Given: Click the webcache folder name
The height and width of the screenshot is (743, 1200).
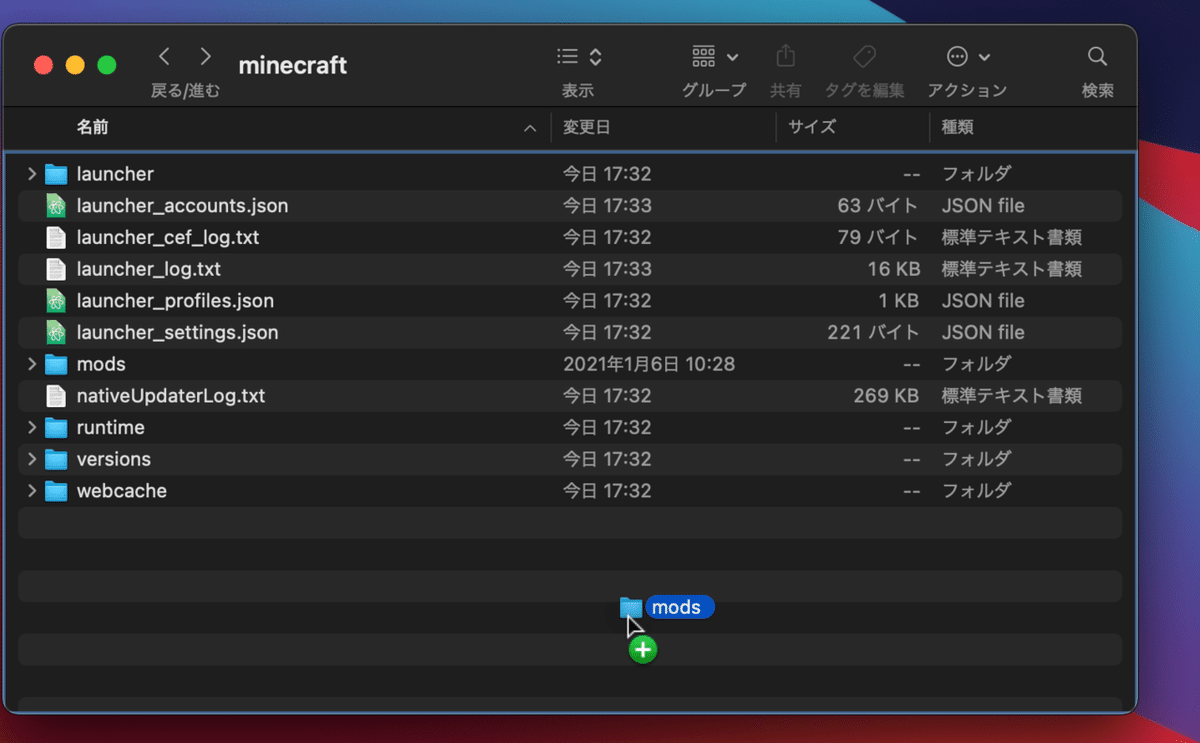Looking at the screenshot, I should 121,491.
